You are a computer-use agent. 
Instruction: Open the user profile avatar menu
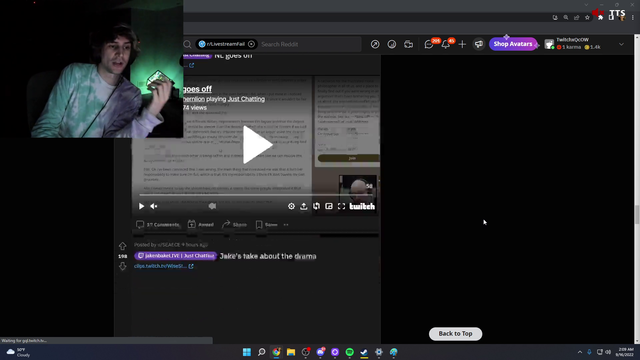[549, 44]
